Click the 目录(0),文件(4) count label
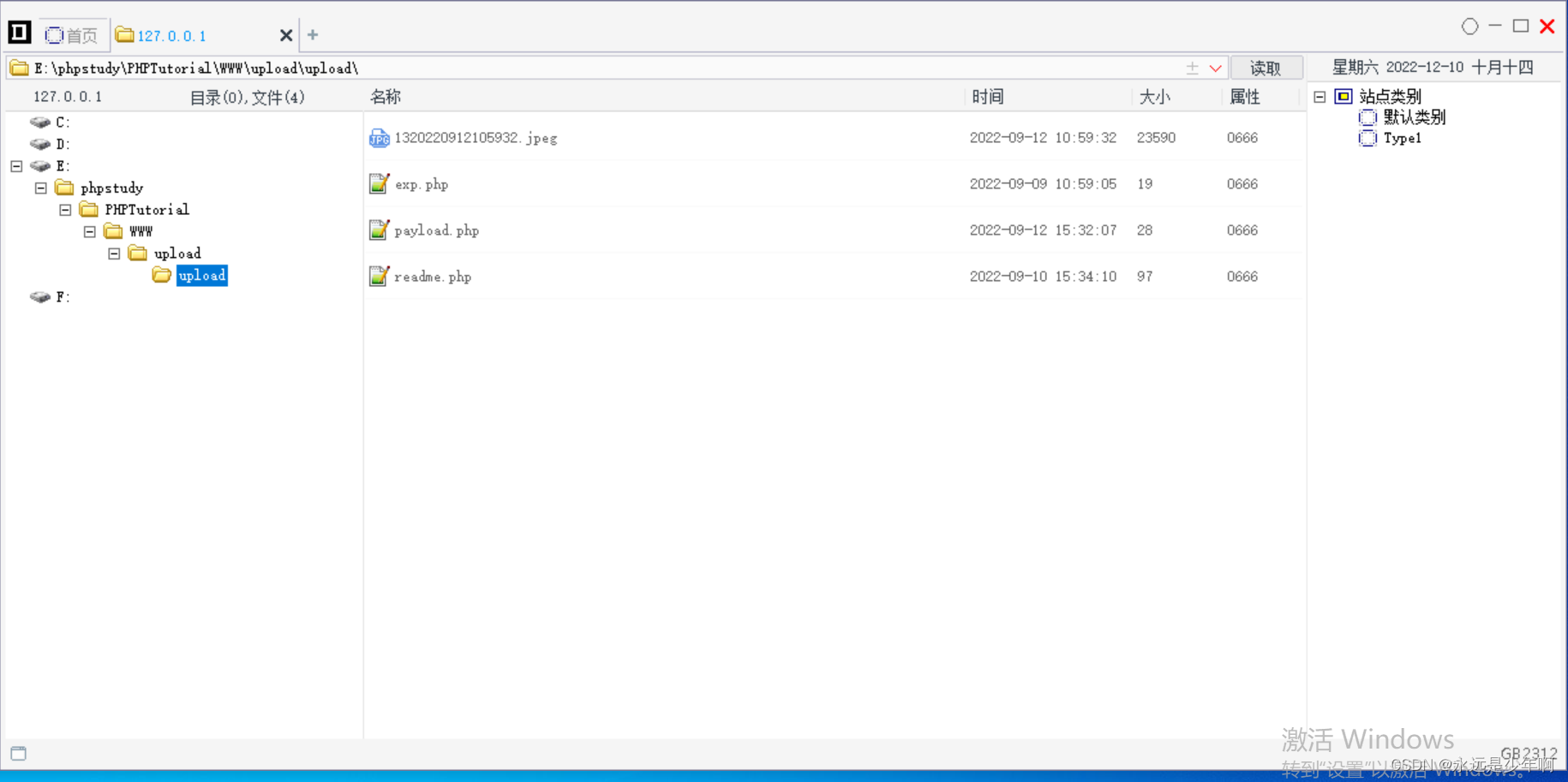1568x782 pixels. coord(247,98)
